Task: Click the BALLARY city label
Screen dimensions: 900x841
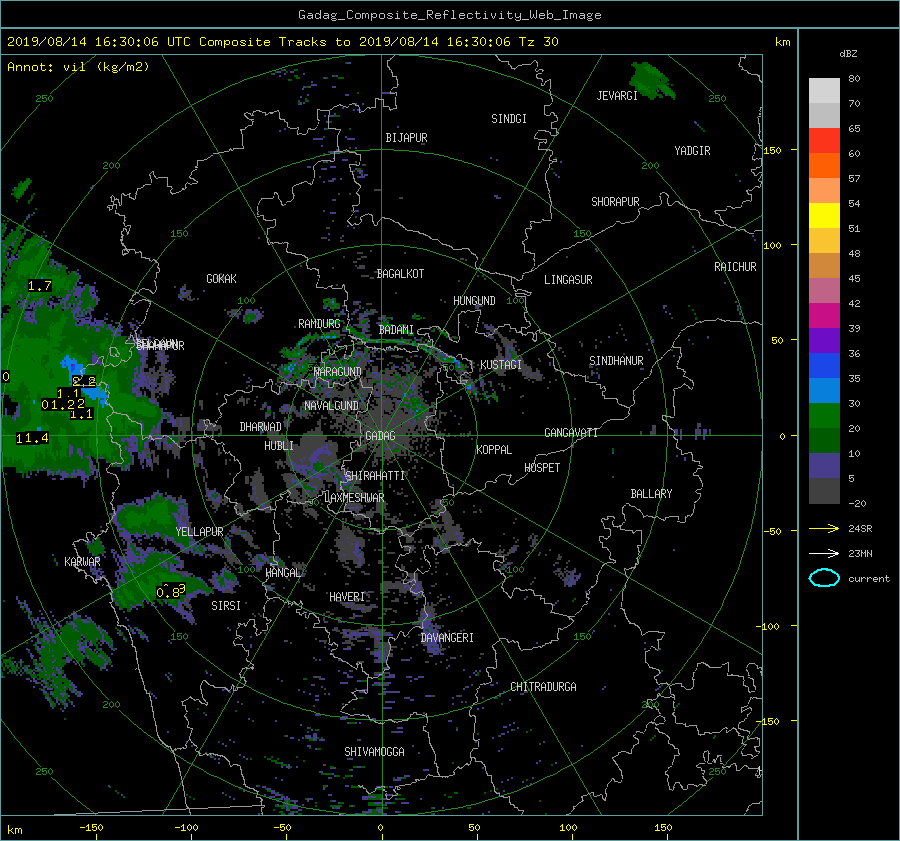Action: 651,494
